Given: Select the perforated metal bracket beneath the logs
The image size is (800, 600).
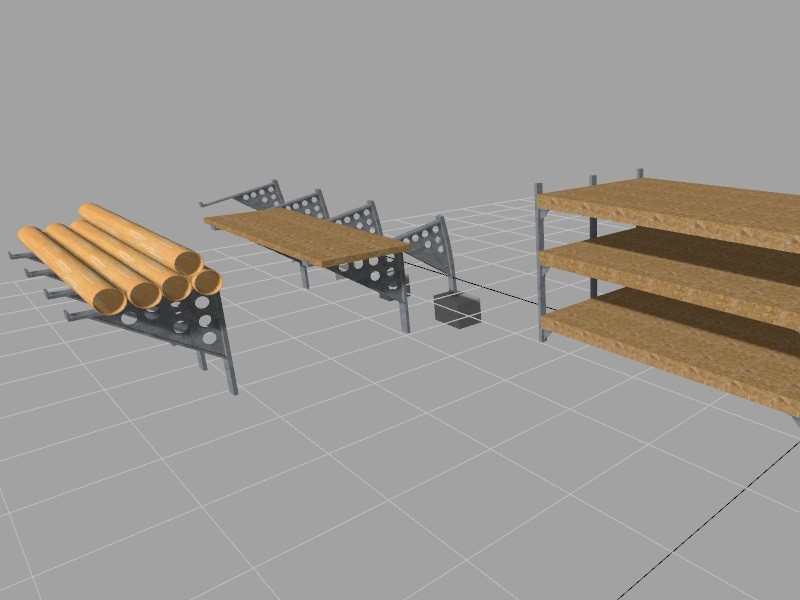Looking at the screenshot, I should [x=185, y=325].
